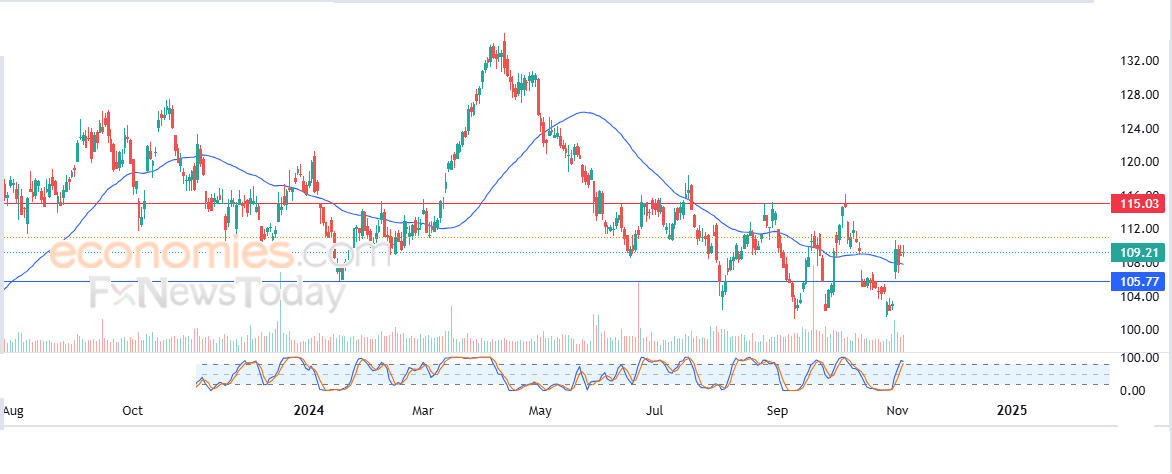
Task: Click the Jul label on time axis
Action: coord(655,410)
